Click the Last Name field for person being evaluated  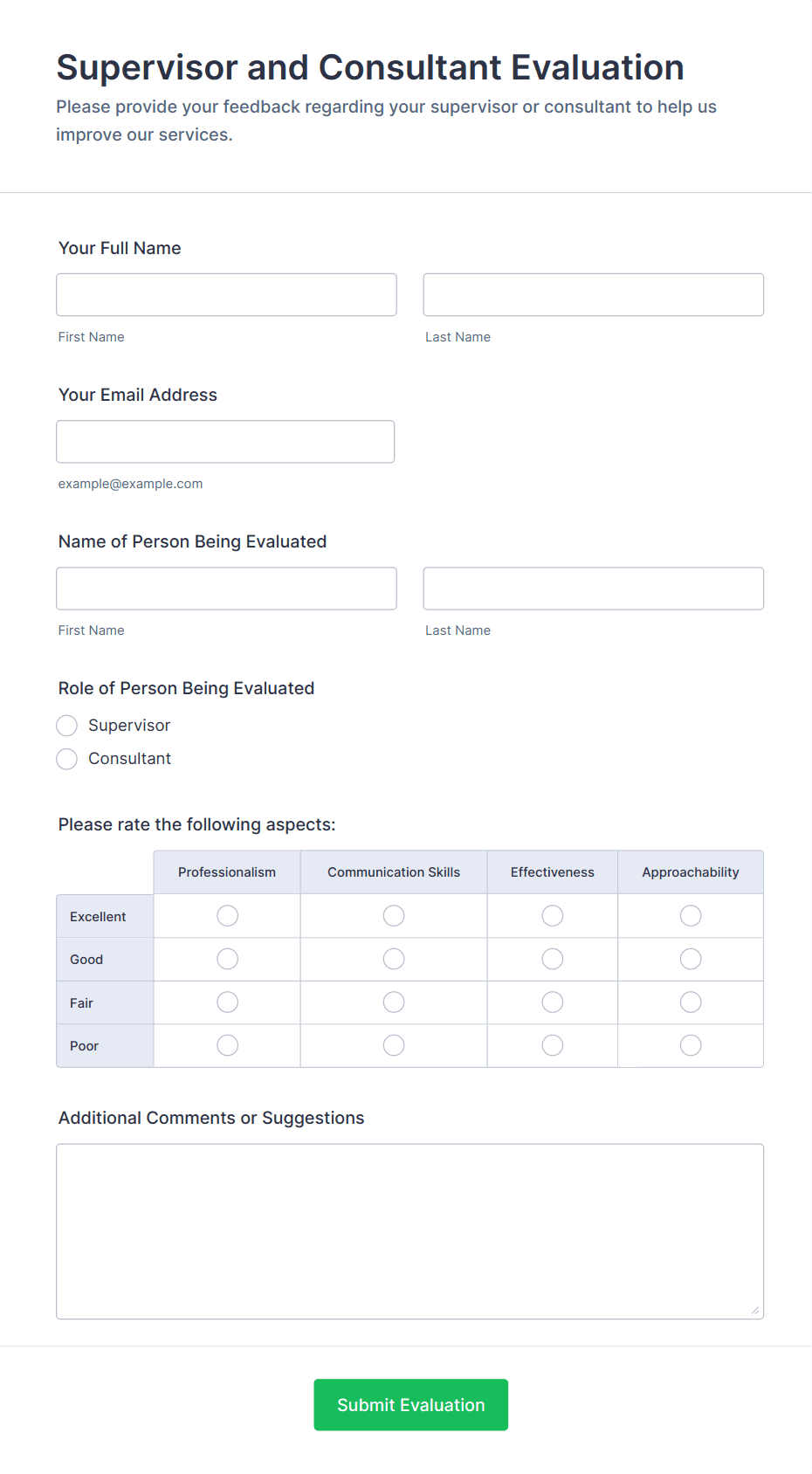coord(593,588)
